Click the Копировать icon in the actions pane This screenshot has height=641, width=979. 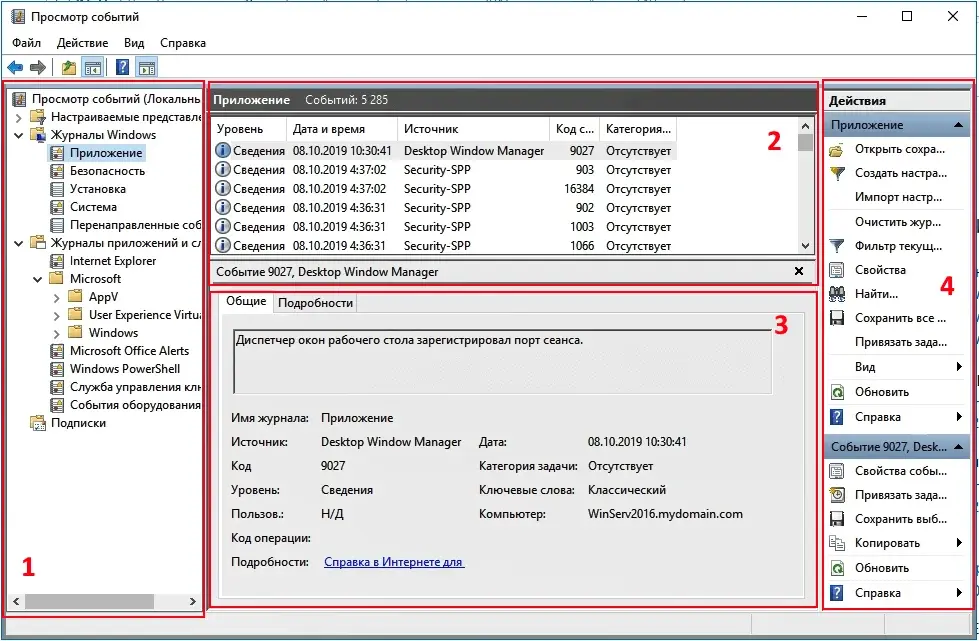[837, 543]
